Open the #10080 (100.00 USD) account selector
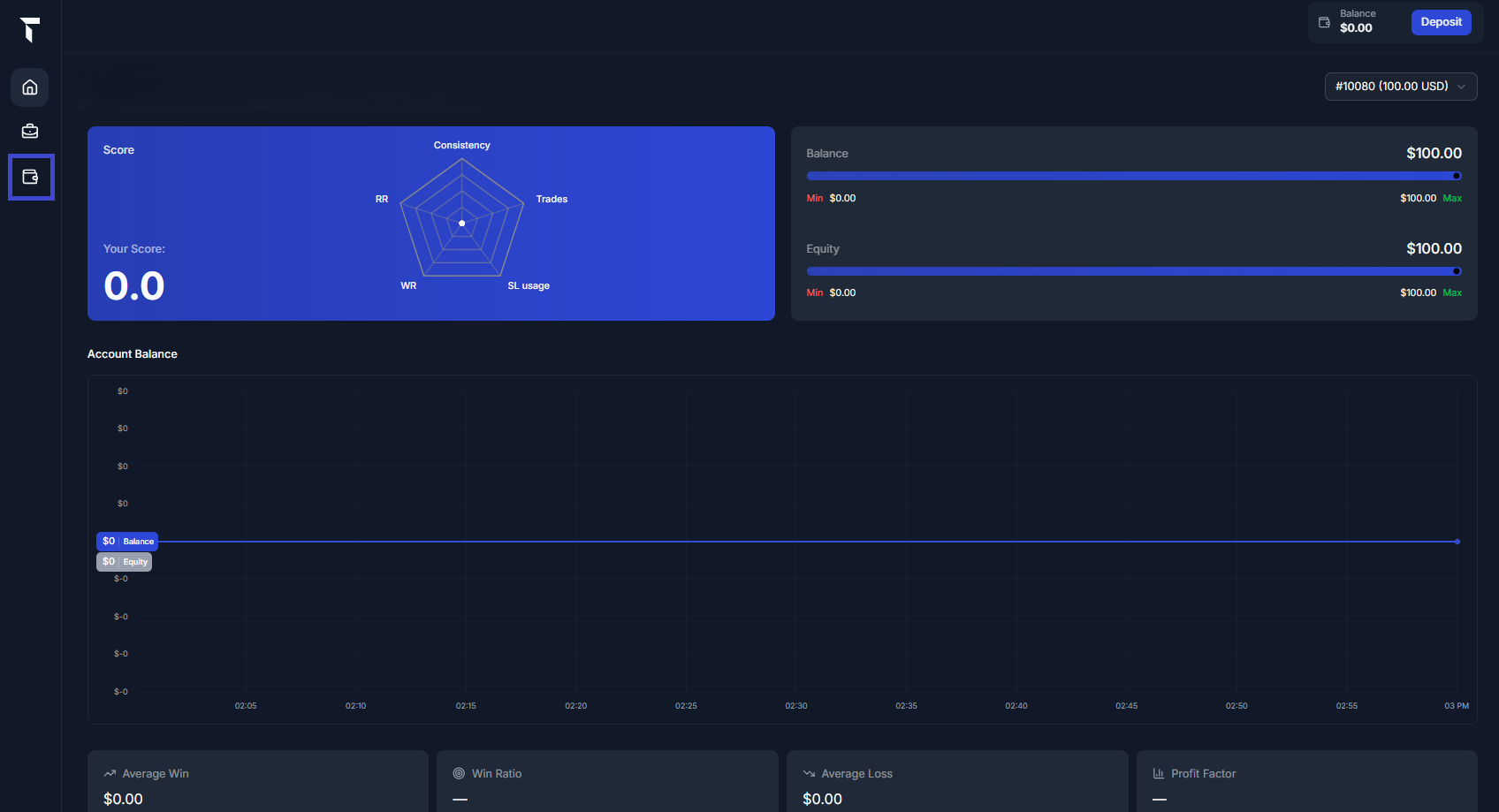The height and width of the screenshot is (812, 1499). coord(1391,87)
